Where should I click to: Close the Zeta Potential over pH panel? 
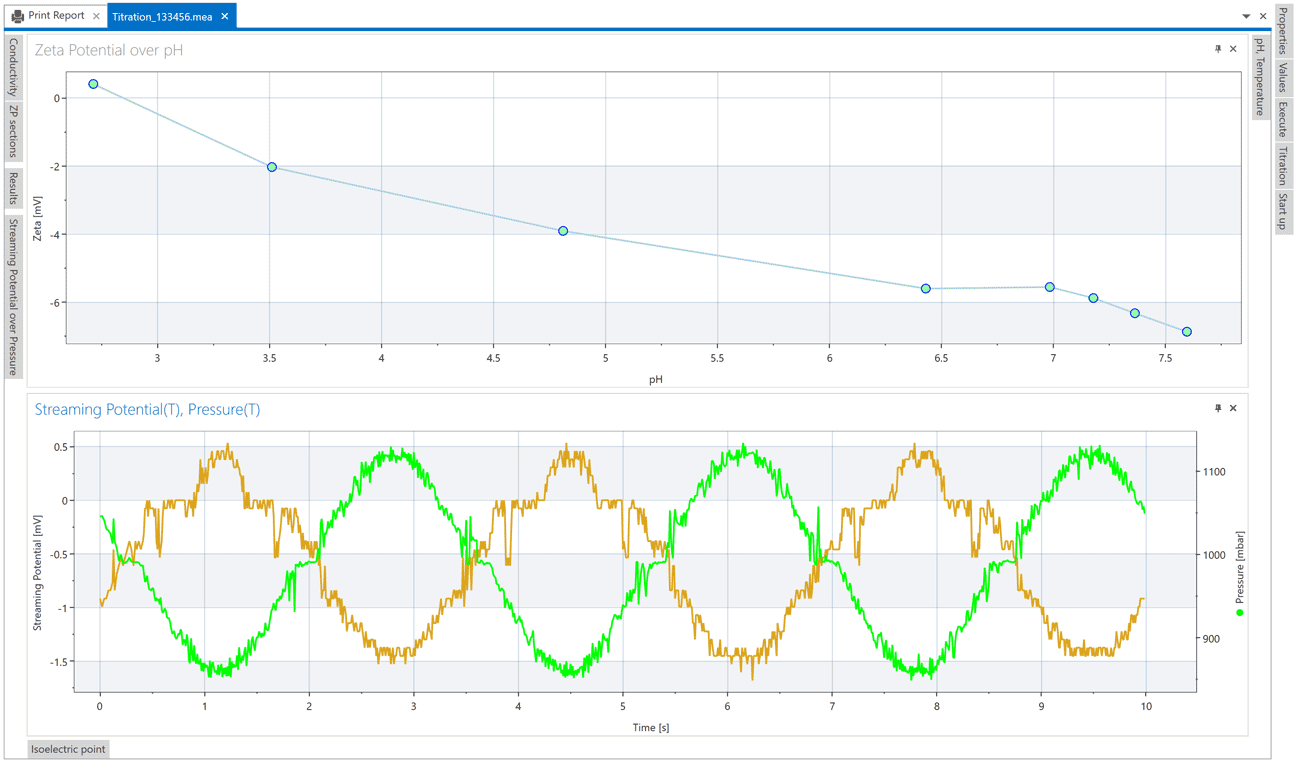(1233, 48)
